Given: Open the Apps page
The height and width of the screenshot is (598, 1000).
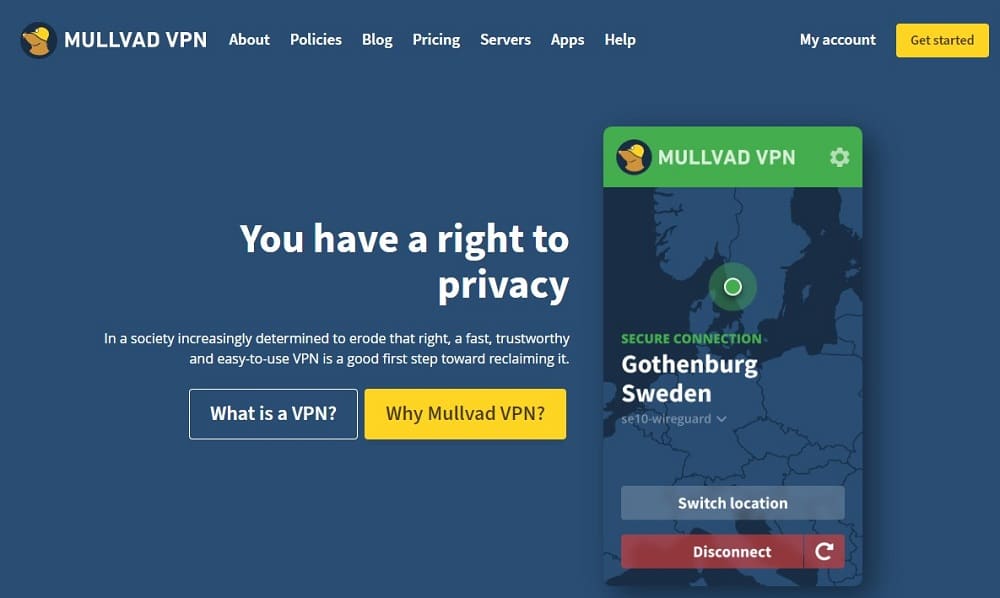Looking at the screenshot, I should point(568,40).
